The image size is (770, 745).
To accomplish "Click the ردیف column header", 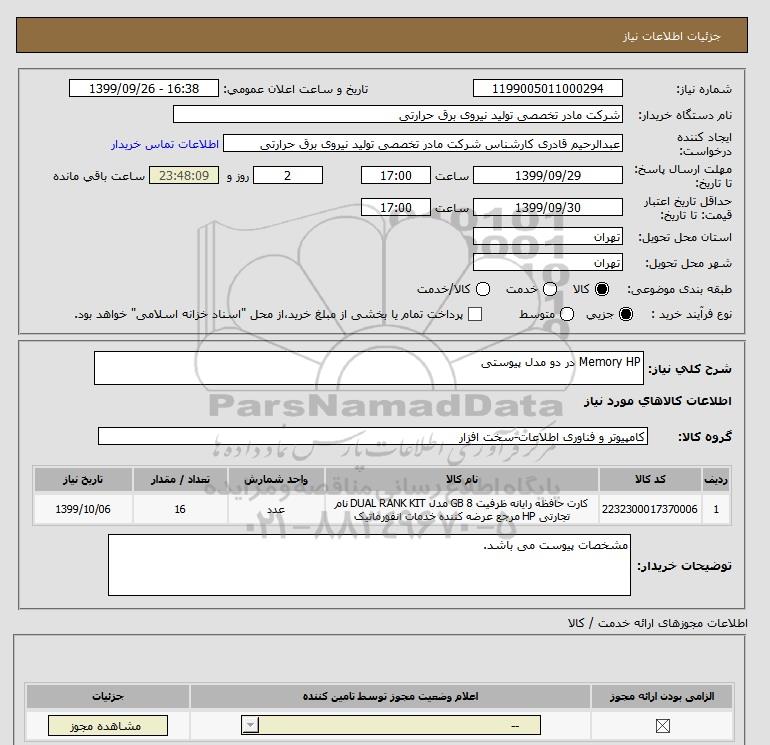I will tap(715, 479).
